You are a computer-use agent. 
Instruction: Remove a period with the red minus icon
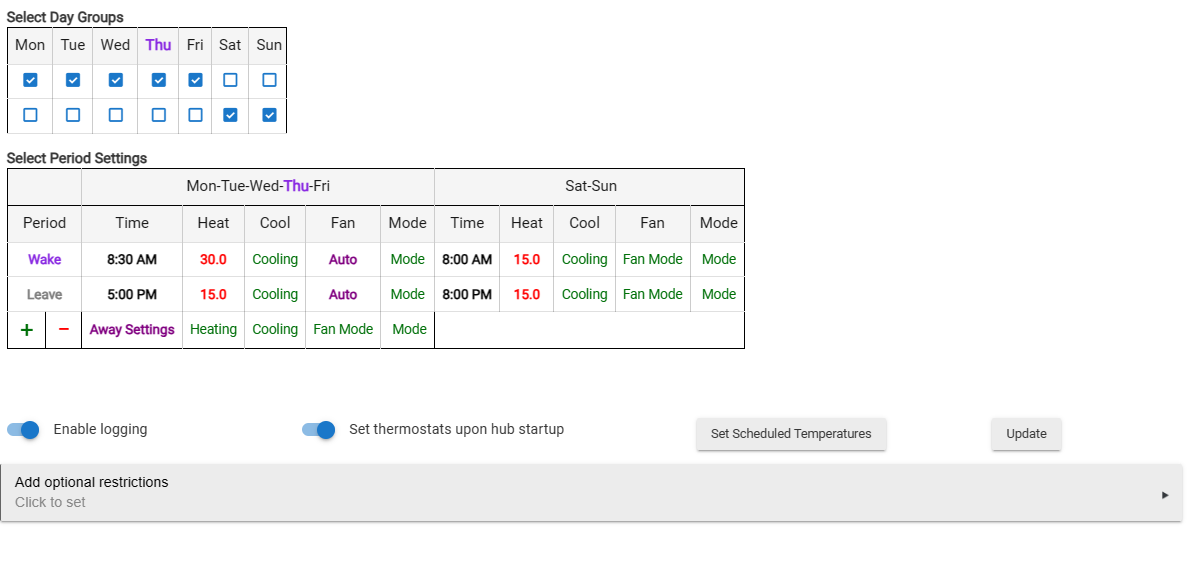63,330
